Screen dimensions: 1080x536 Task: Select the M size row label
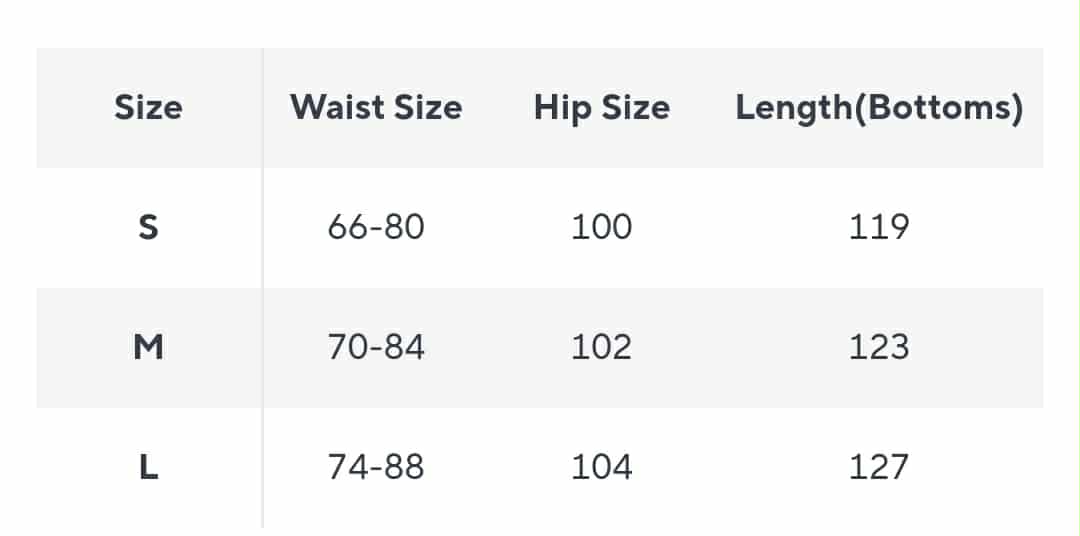click(148, 347)
